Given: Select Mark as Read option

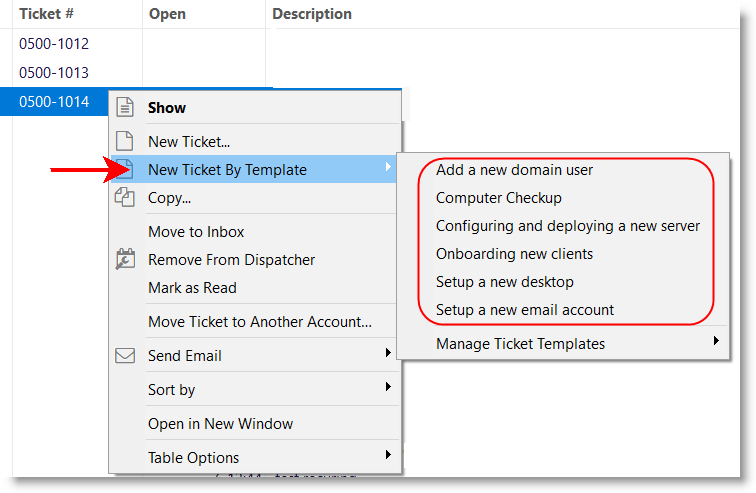Looking at the screenshot, I should pos(191,287).
